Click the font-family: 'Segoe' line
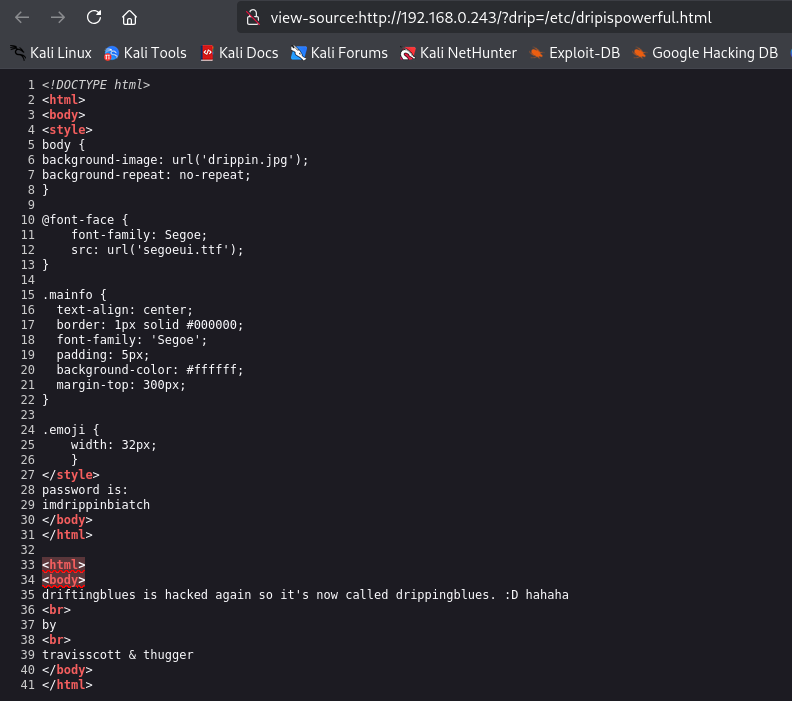This screenshot has height=701, width=792. point(131,340)
